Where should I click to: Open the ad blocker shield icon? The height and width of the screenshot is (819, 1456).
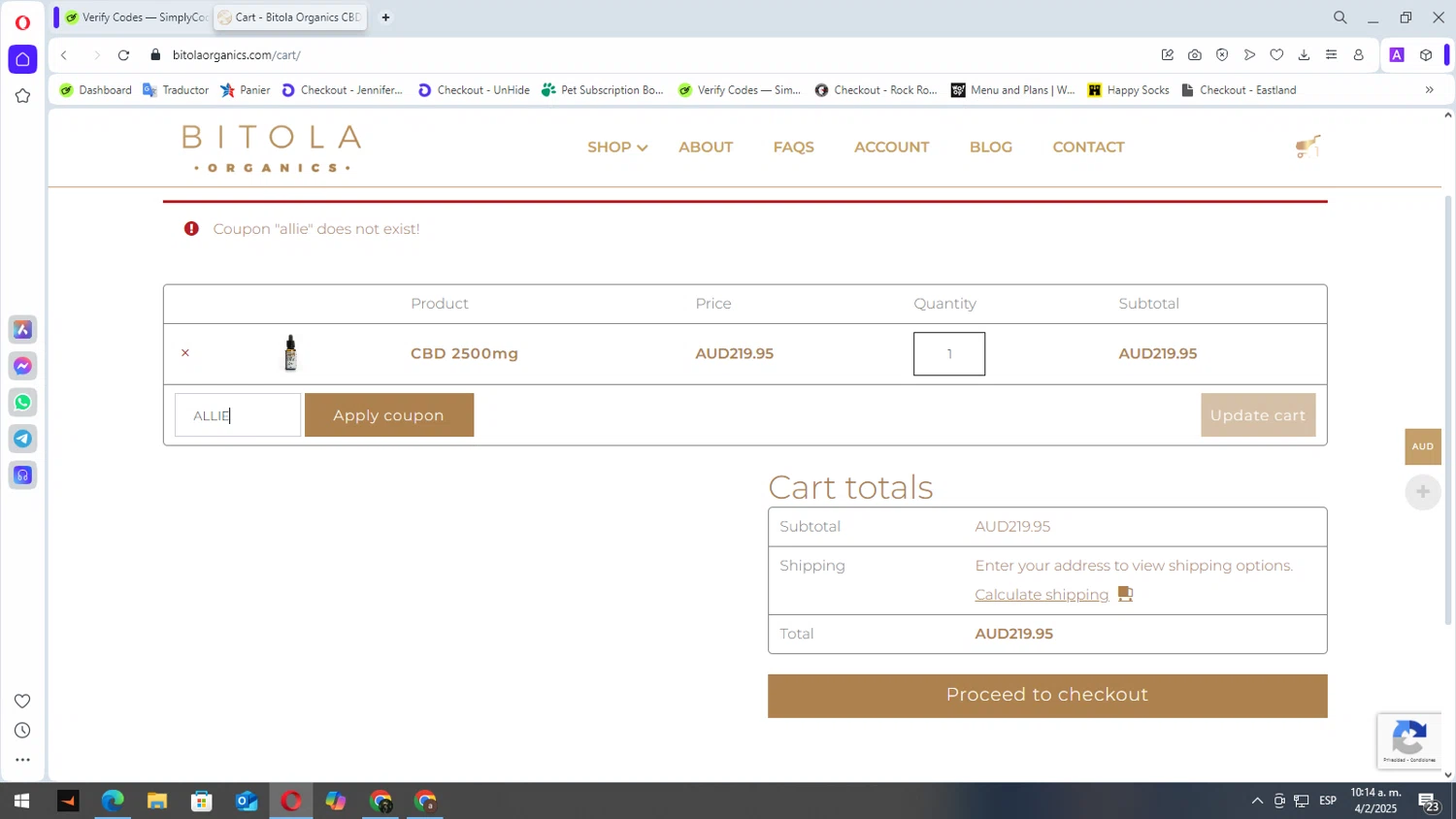click(1222, 55)
